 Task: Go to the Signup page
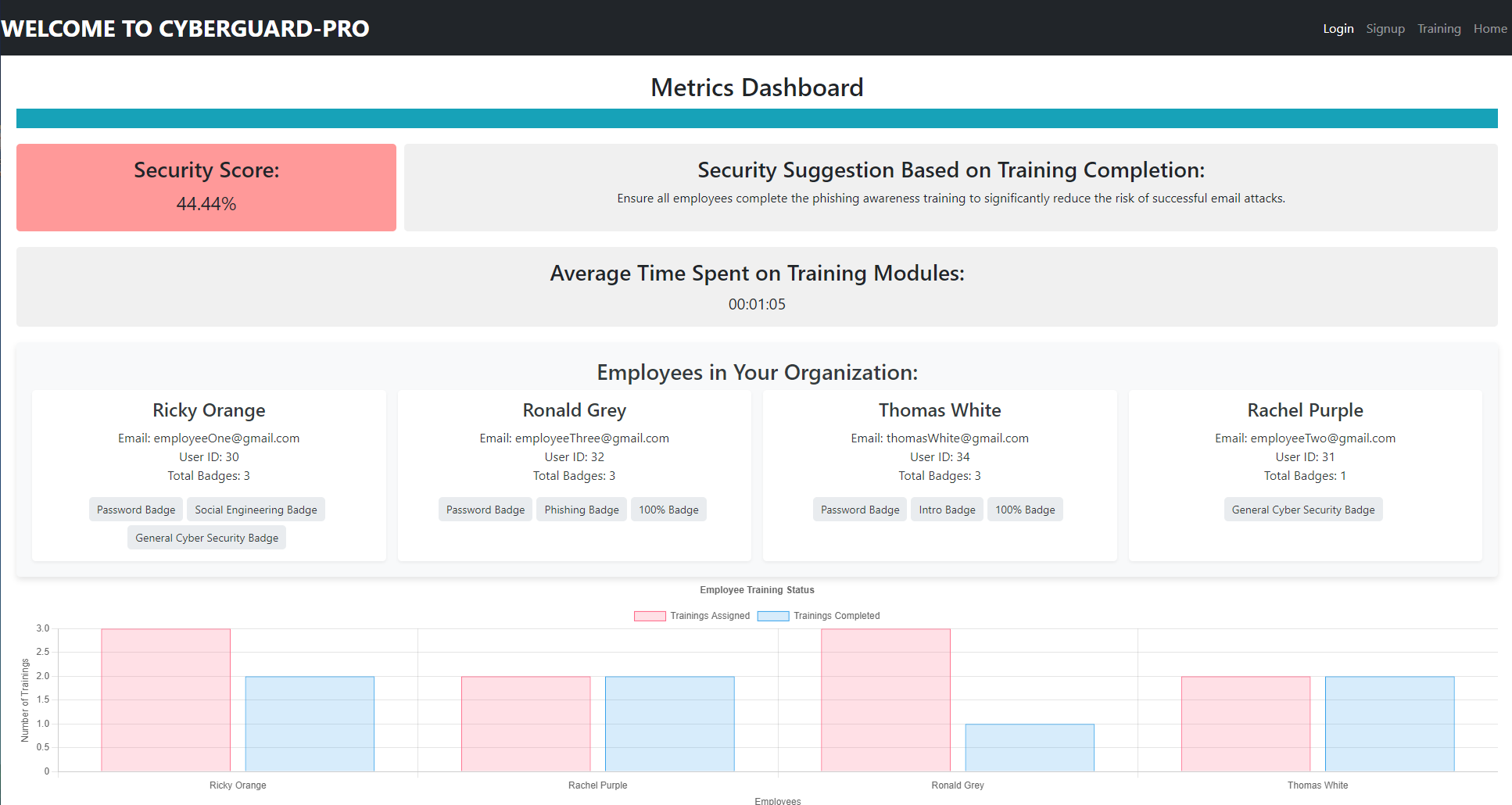click(1385, 29)
